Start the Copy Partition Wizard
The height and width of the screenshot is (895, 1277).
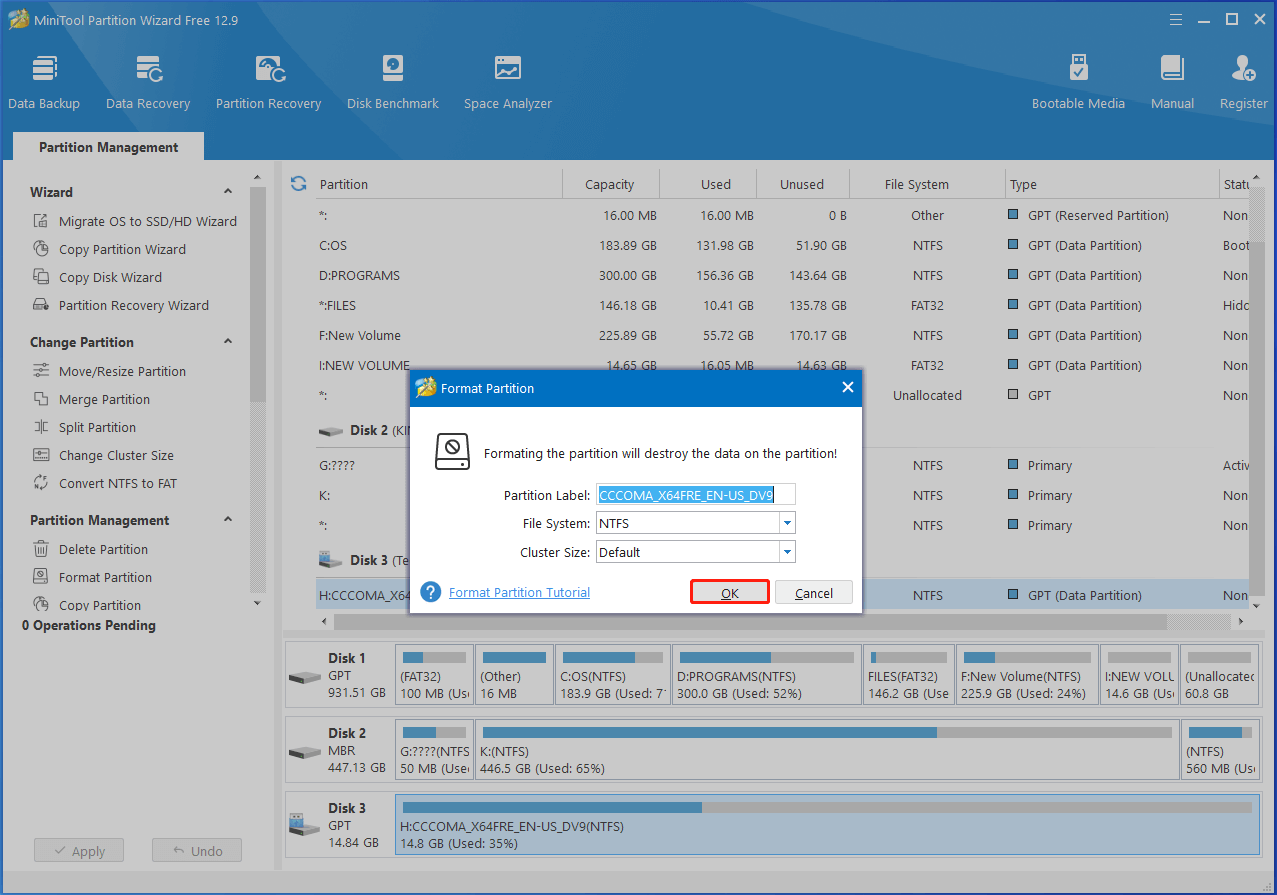110,249
